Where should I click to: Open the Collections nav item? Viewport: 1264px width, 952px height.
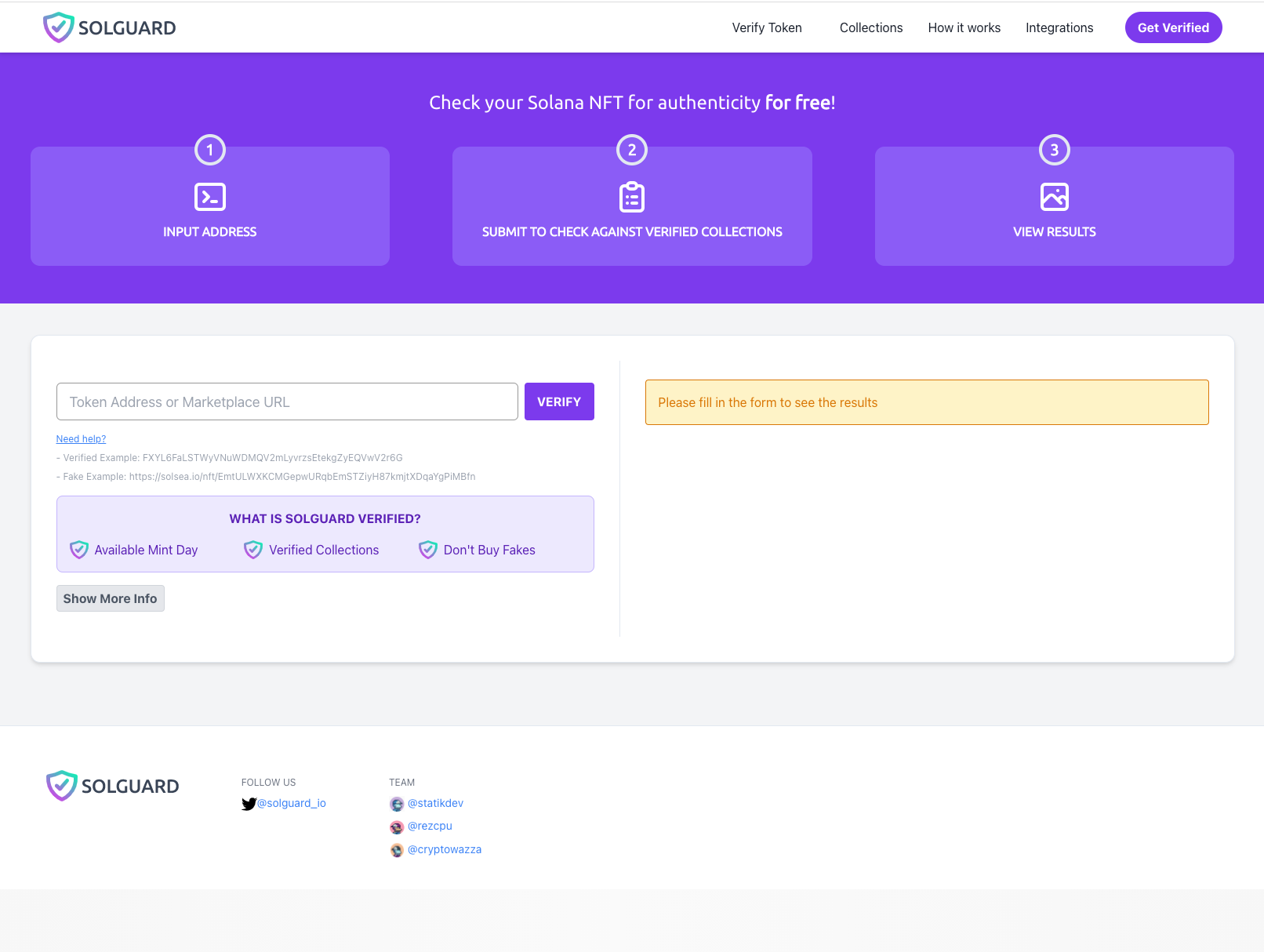click(x=871, y=27)
